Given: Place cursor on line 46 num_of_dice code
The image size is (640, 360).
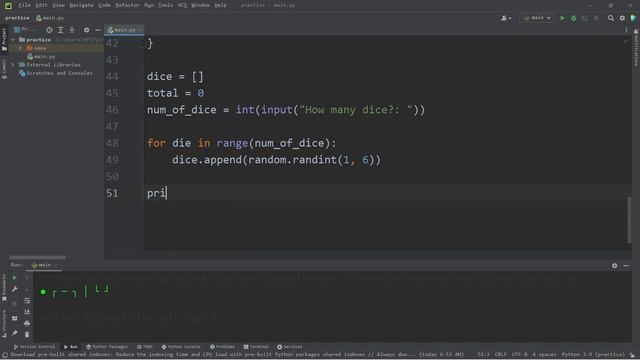Looking at the screenshot, I should coord(182,110).
